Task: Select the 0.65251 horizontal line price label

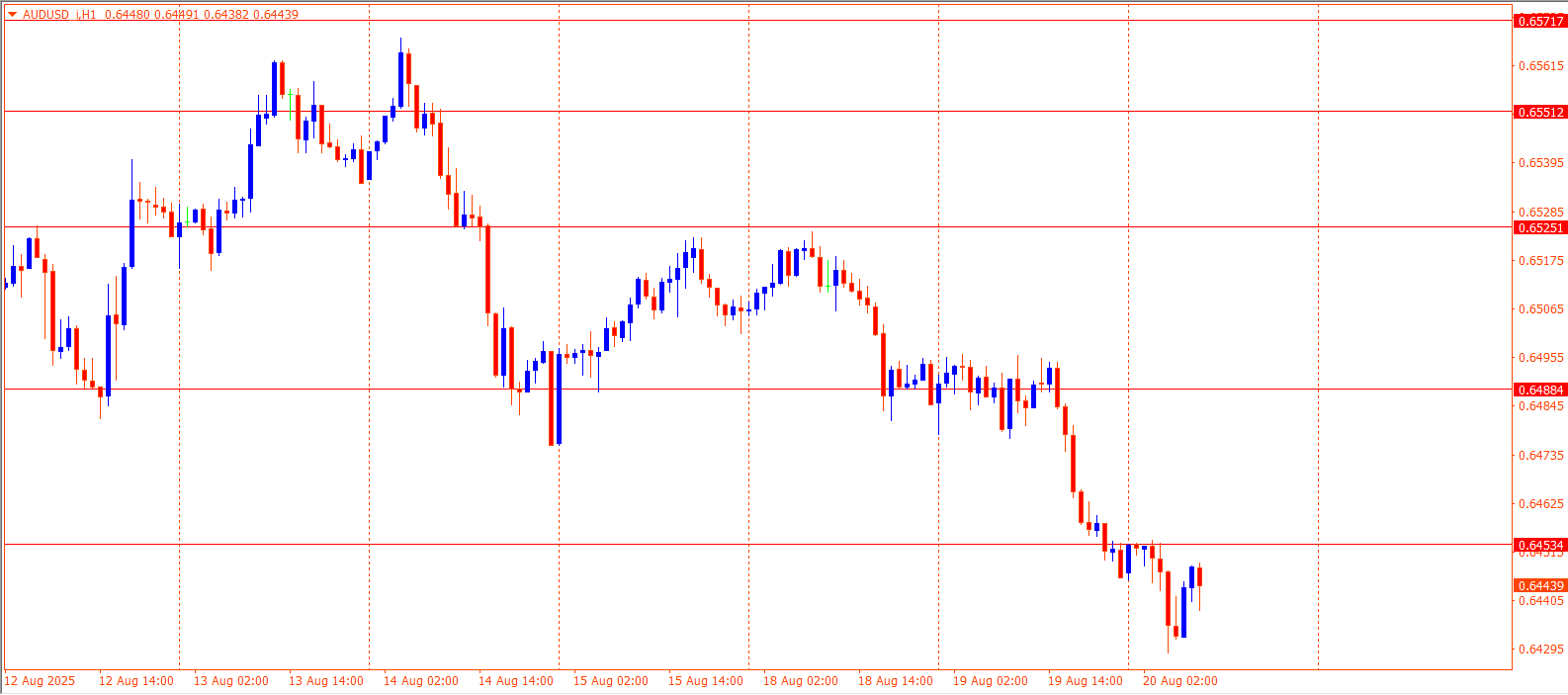Action: tap(1540, 227)
